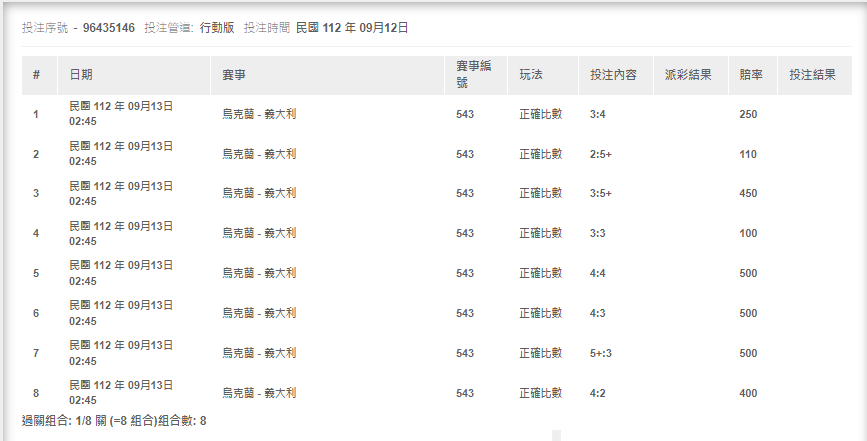
Task: Select bet content 4:2
Action: point(598,393)
